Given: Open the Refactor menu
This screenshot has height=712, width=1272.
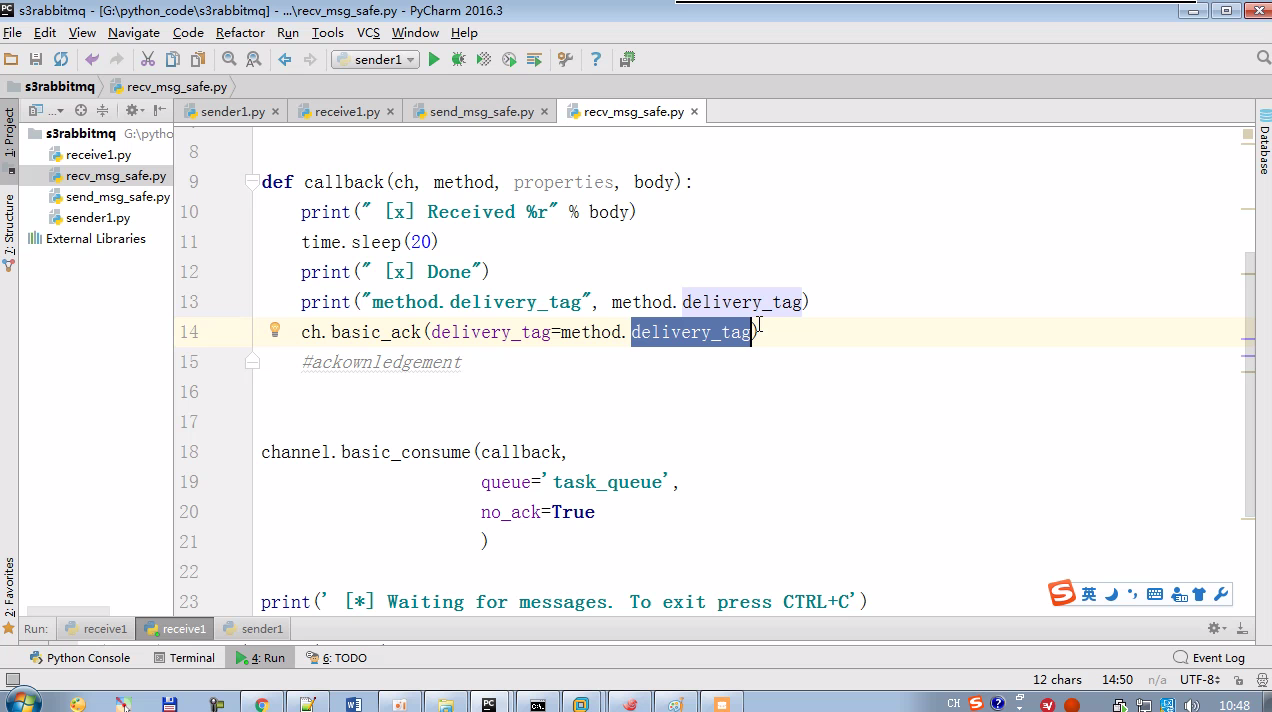Looking at the screenshot, I should coord(240,33).
